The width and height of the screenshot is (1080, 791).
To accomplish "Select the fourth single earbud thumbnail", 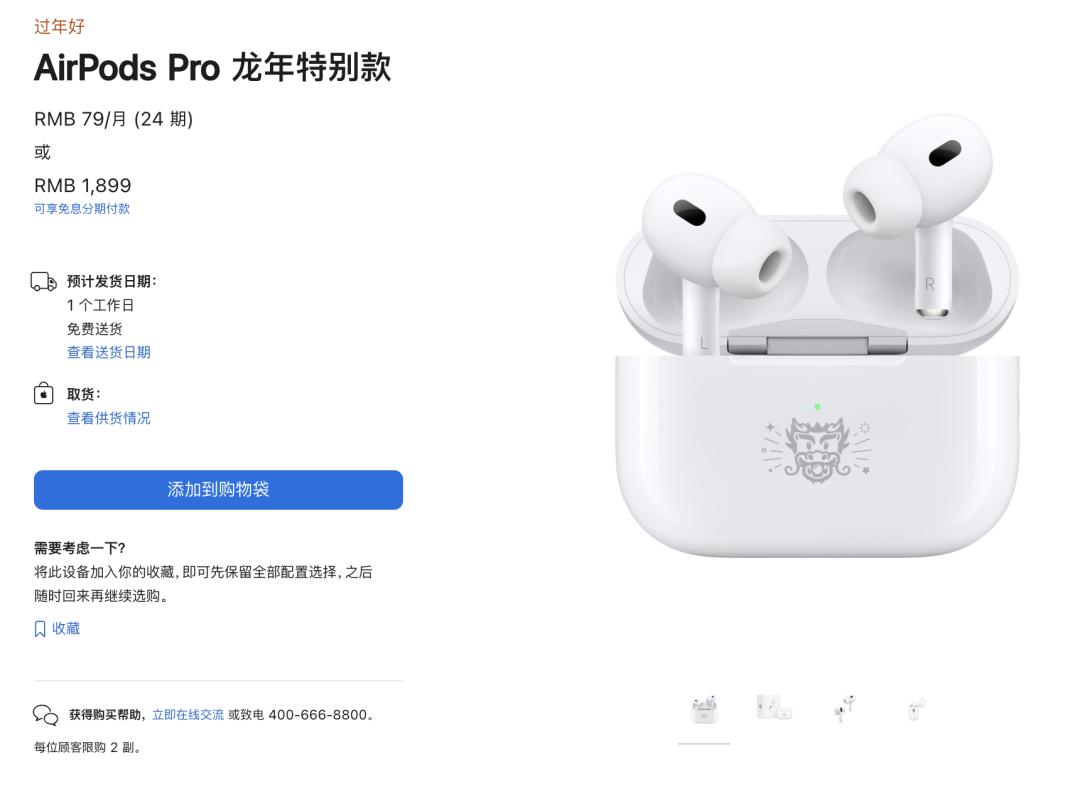I will point(915,708).
